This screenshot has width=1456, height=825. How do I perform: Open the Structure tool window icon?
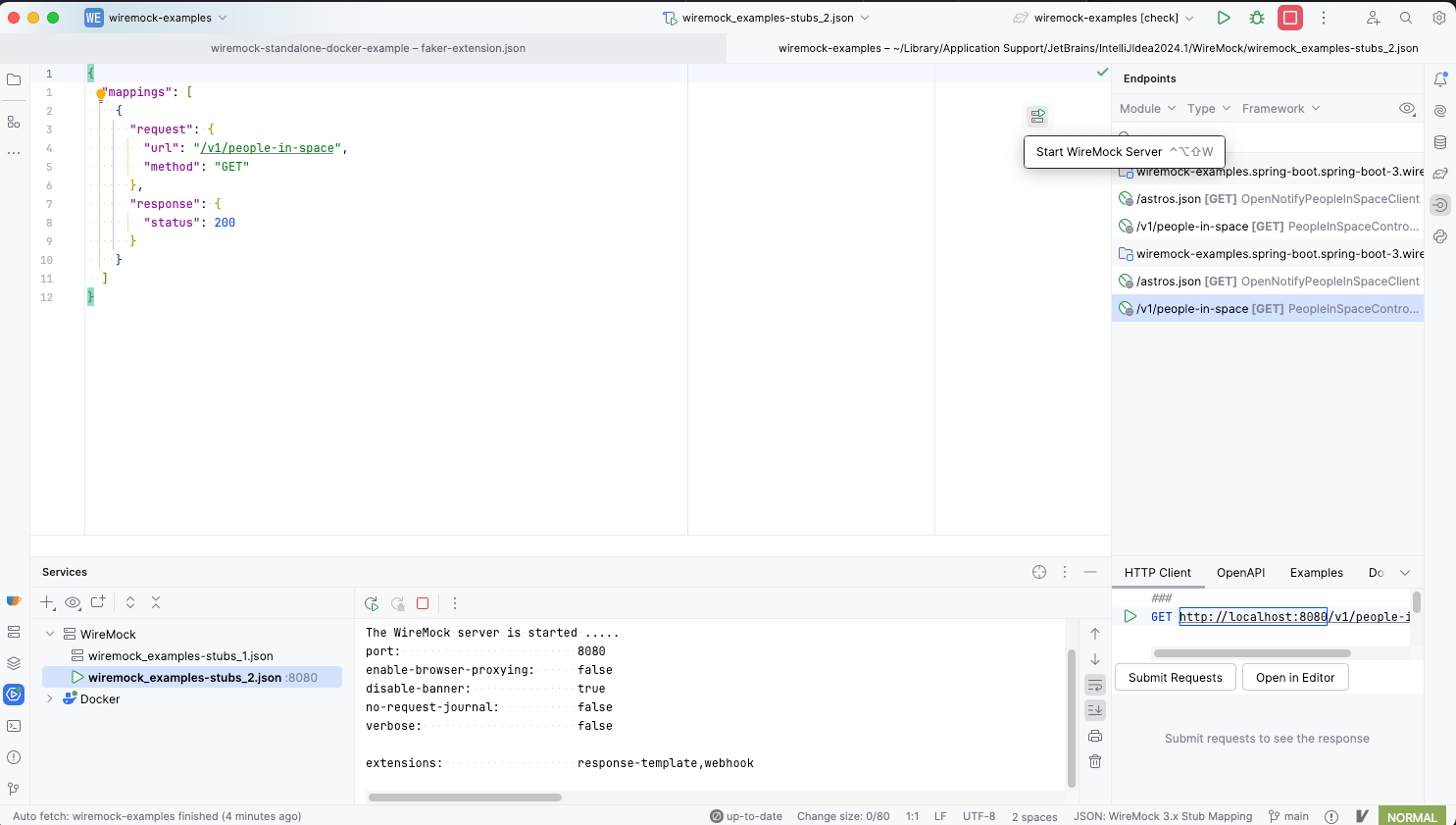(x=14, y=122)
